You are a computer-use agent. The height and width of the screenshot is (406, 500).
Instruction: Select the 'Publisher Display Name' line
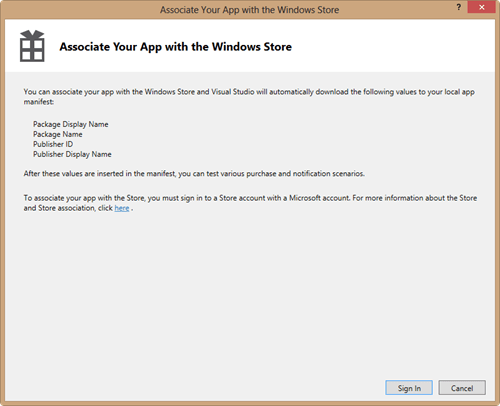pos(72,154)
